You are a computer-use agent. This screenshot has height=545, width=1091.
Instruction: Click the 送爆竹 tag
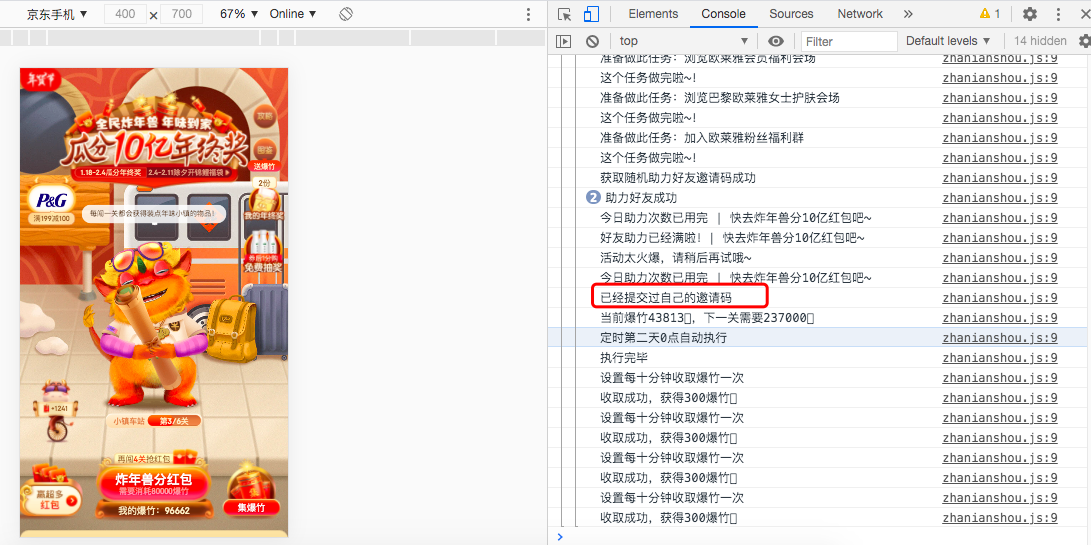pos(264,166)
